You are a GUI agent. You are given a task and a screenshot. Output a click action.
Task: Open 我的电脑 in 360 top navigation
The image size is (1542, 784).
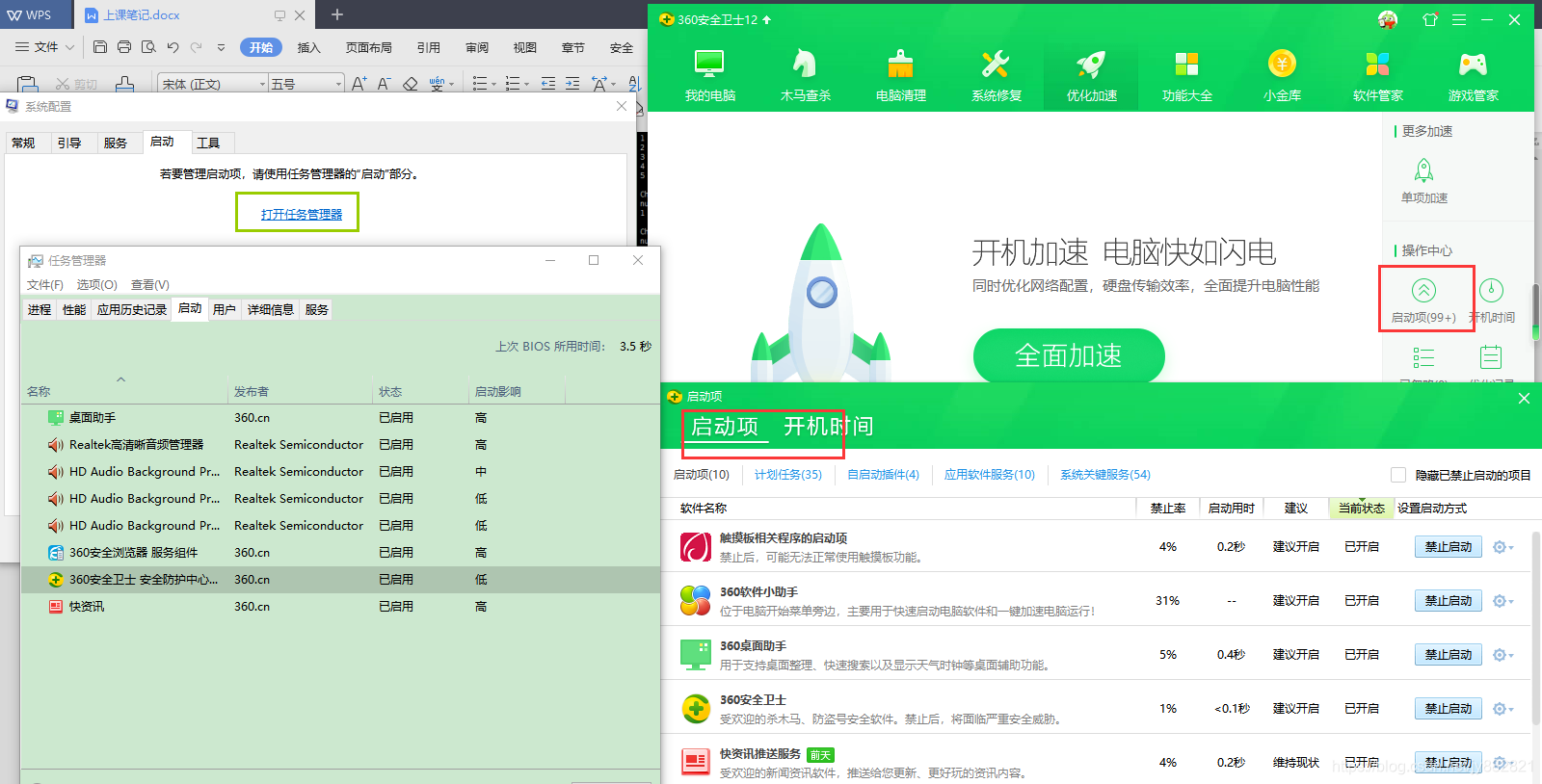point(709,76)
